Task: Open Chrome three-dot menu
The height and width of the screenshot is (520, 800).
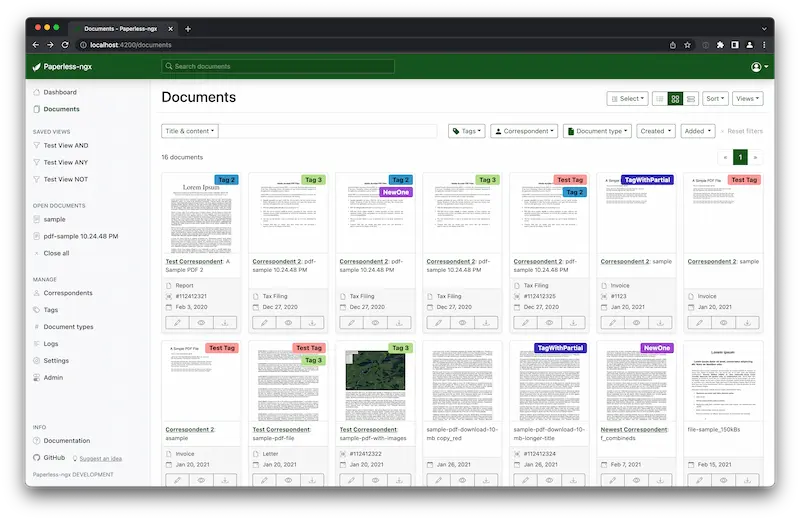Action: tap(764, 45)
